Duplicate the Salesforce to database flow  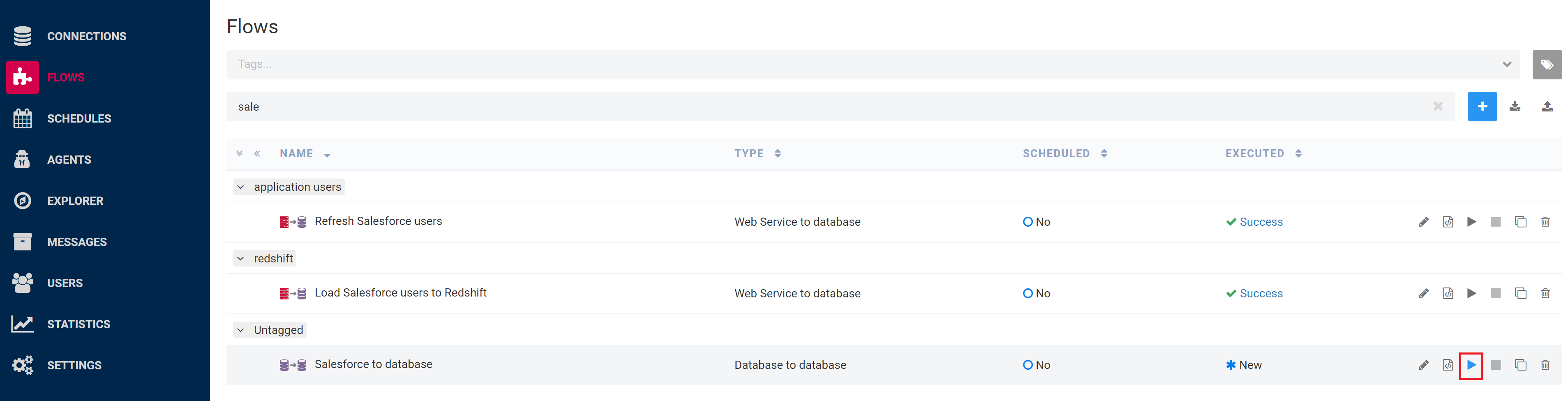point(1520,365)
